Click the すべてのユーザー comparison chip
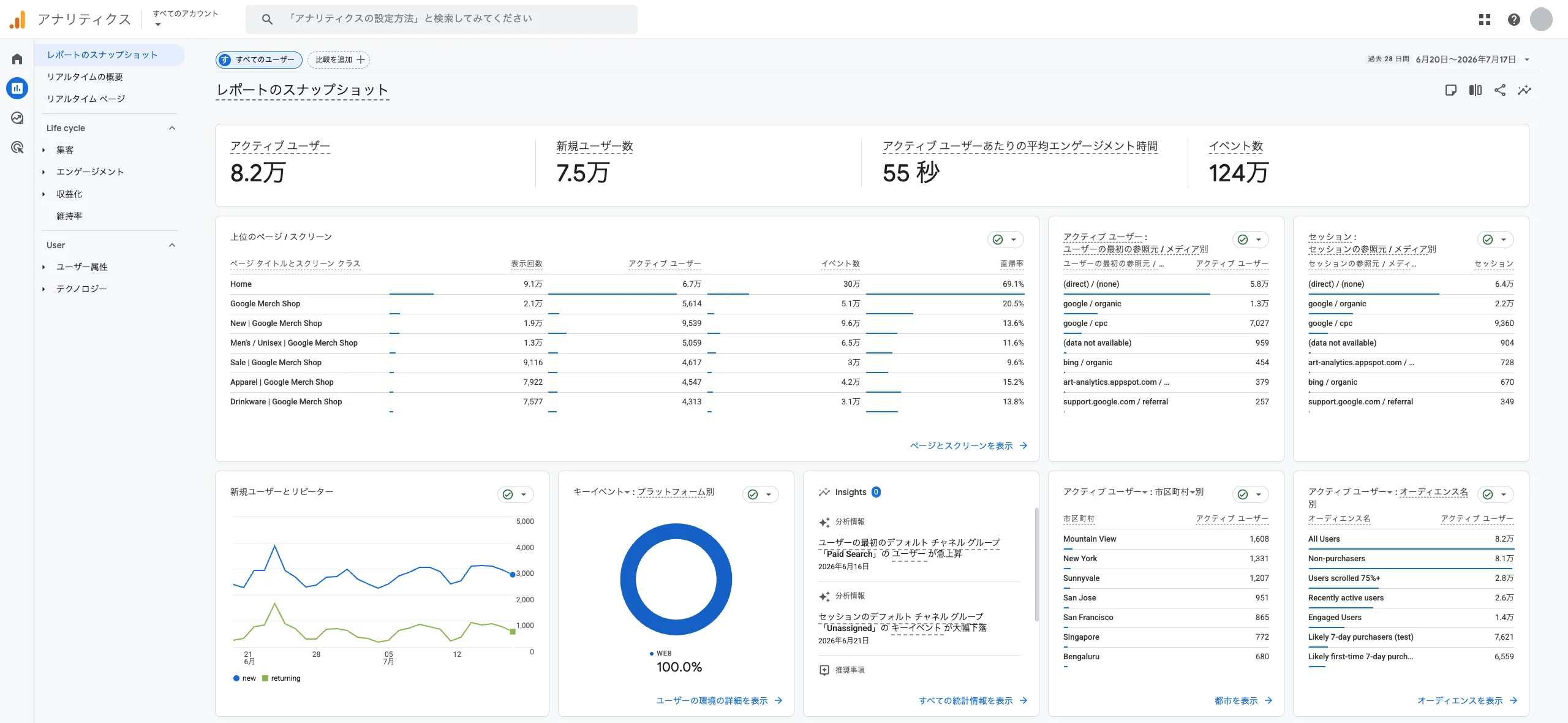This screenshot has width=1568, height=723. (x=258, y=59)
